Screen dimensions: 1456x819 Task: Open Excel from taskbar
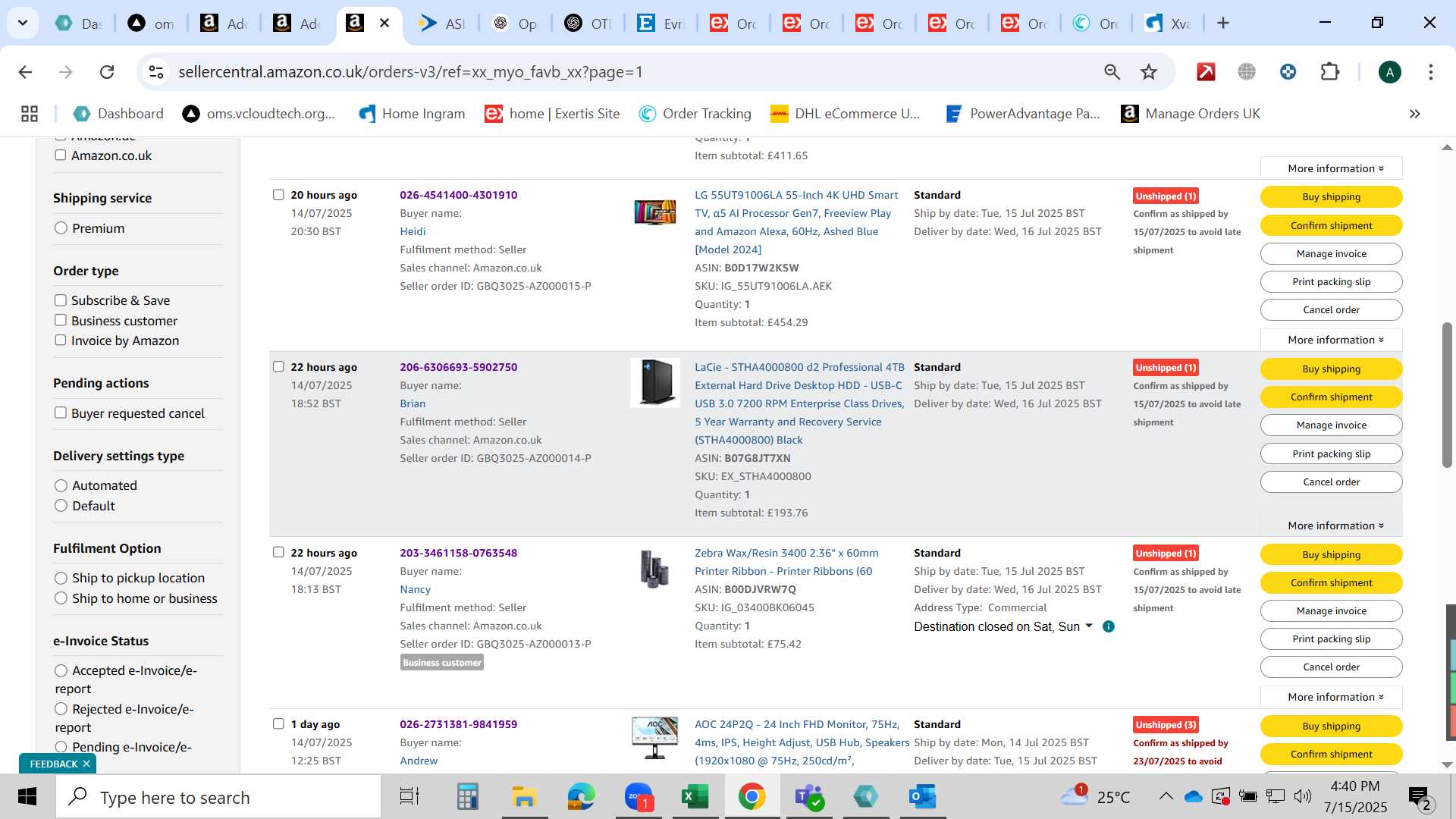[x=695, y=797]
